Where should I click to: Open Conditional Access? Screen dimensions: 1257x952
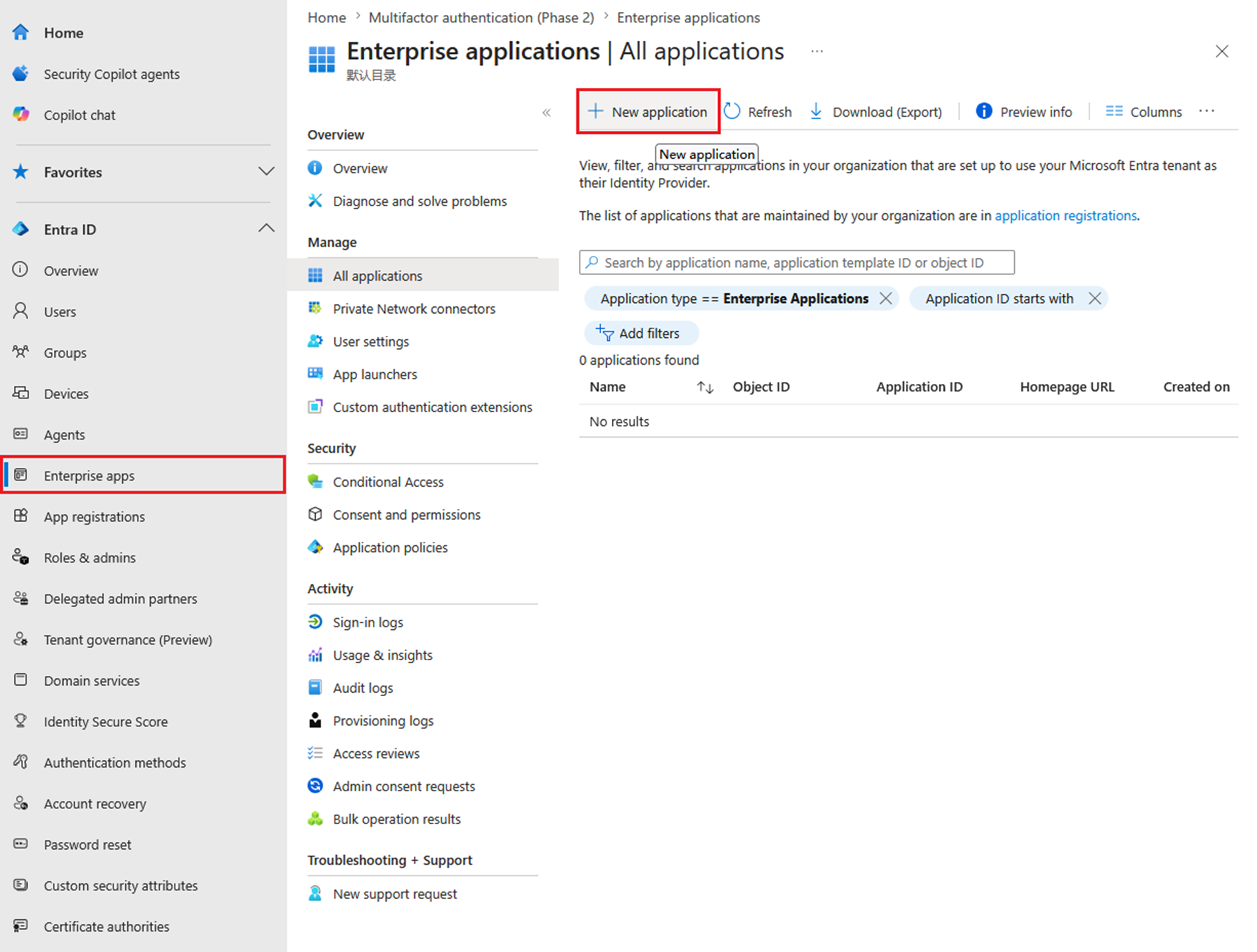coord(388,482)
